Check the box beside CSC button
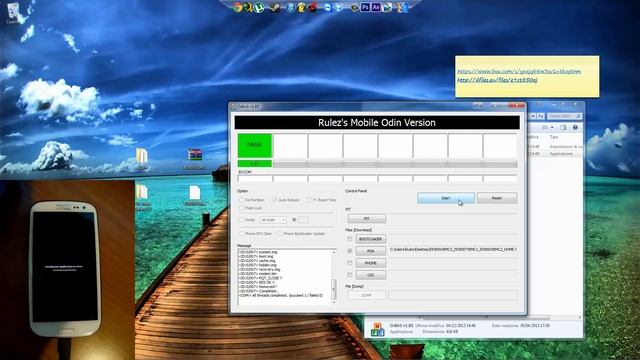The height and width of the screenshot is (360, 640). click(350, 275)
